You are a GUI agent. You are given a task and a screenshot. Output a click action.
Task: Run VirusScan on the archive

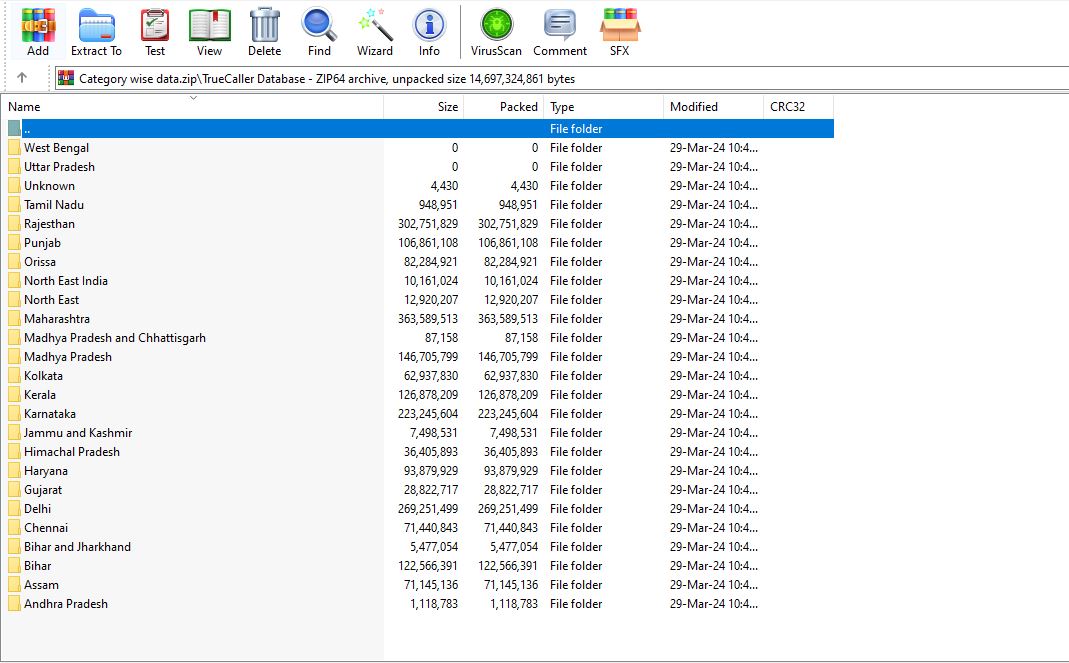496,31
